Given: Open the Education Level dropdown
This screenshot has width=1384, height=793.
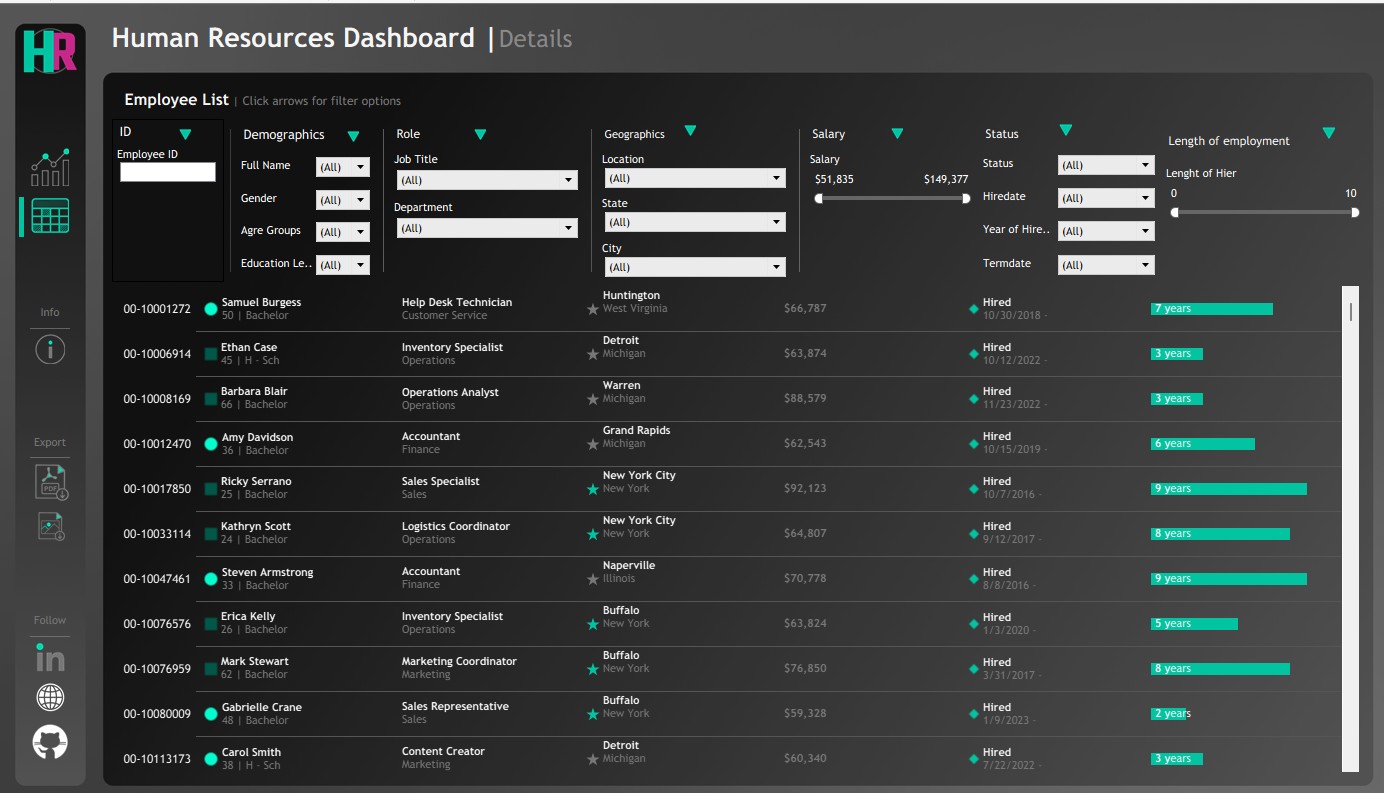Looking at the screenshot, I should pos(343,265).
